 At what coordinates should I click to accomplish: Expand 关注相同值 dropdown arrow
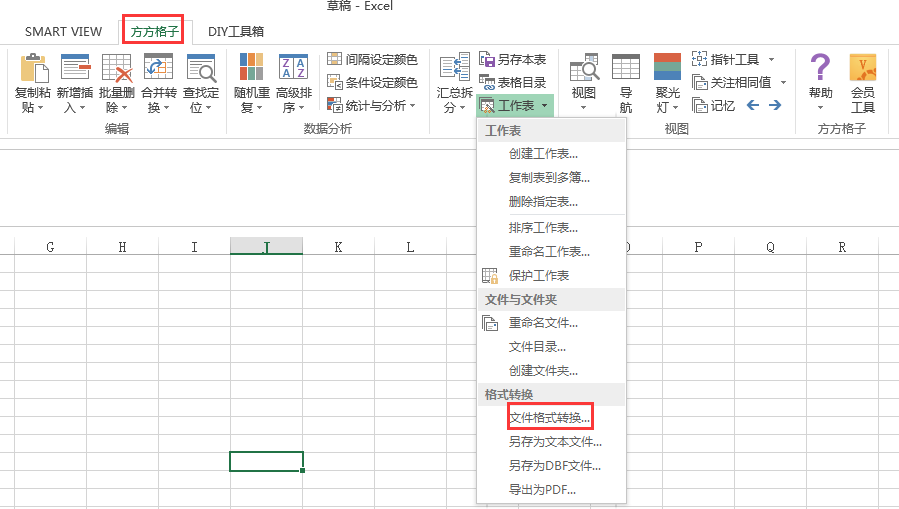(x=783, y=83)
